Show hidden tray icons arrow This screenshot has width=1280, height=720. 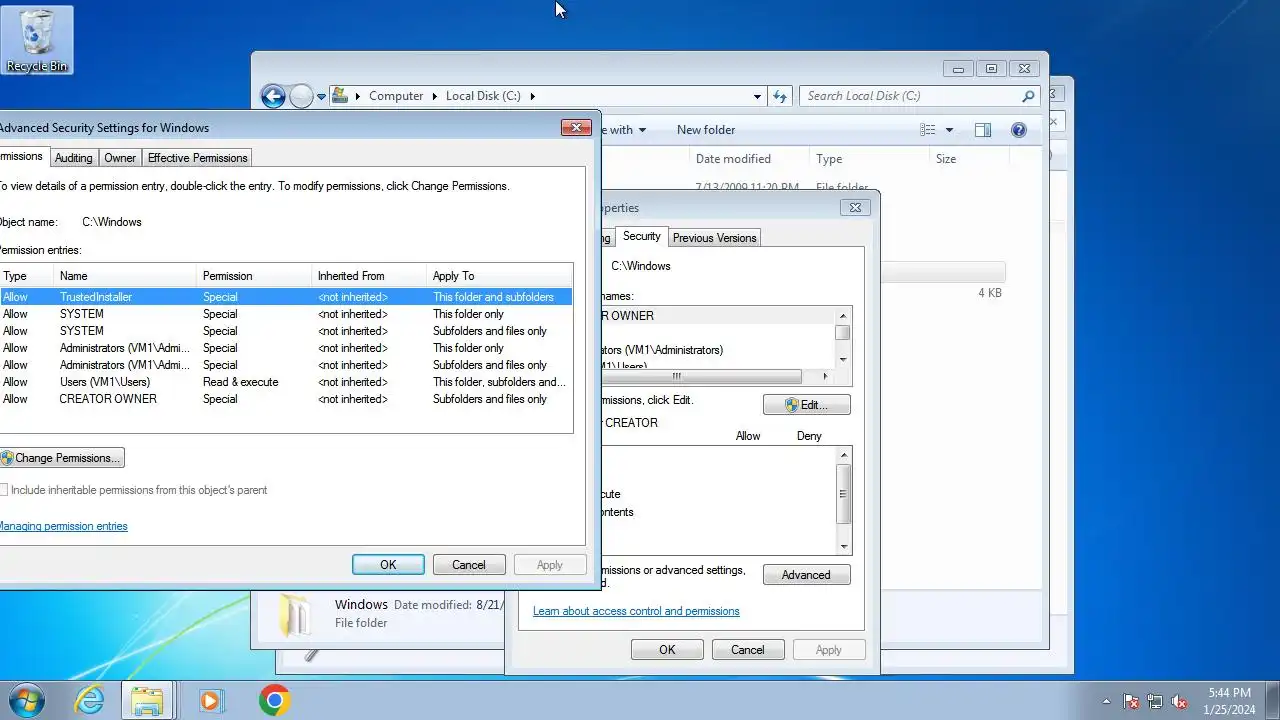click(1106, 701)
